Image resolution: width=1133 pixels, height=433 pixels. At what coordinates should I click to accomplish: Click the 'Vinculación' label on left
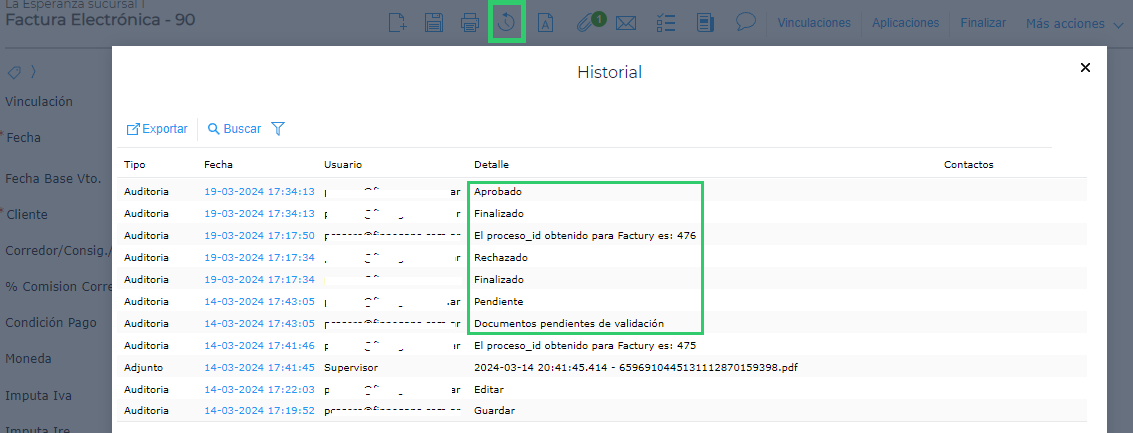point(39,101)
